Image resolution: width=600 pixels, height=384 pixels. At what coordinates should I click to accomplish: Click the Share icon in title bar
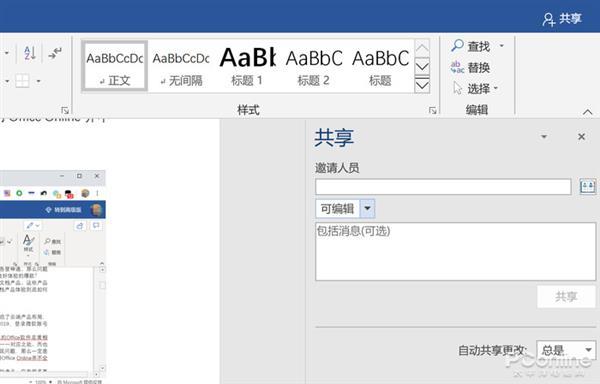click(x=549, y=19)
